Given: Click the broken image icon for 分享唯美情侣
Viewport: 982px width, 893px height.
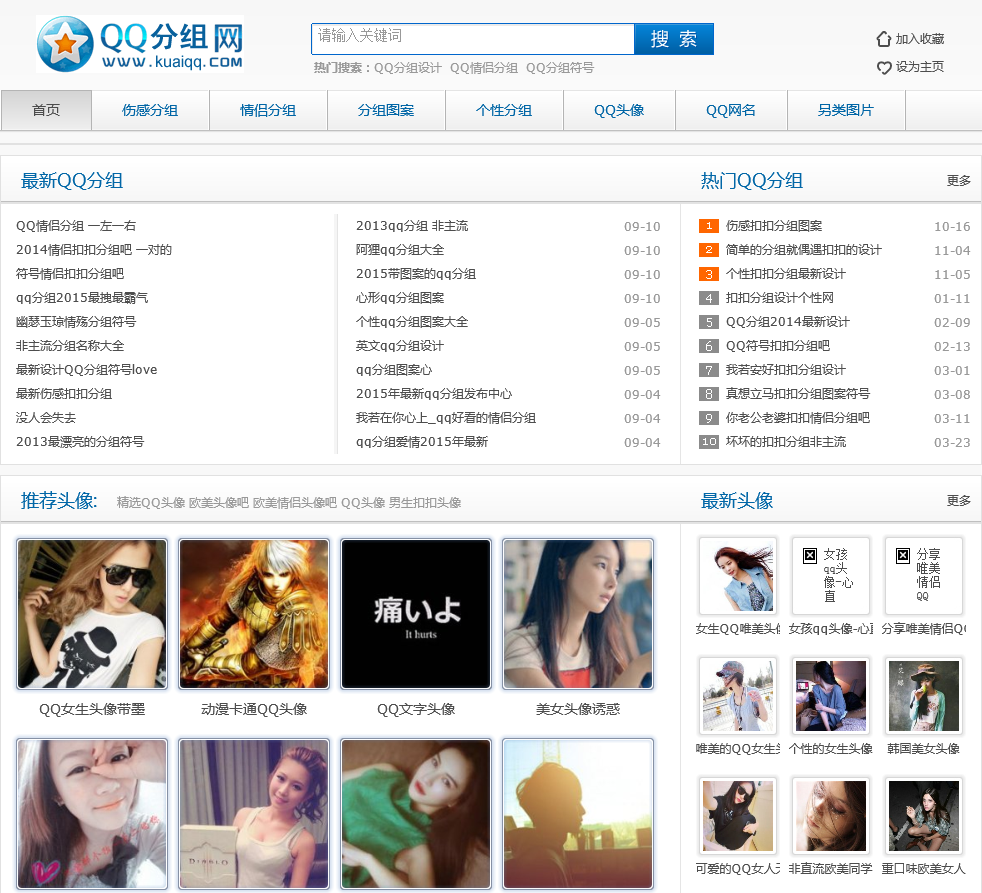Looking at the screenshot, I should [902, 555].
